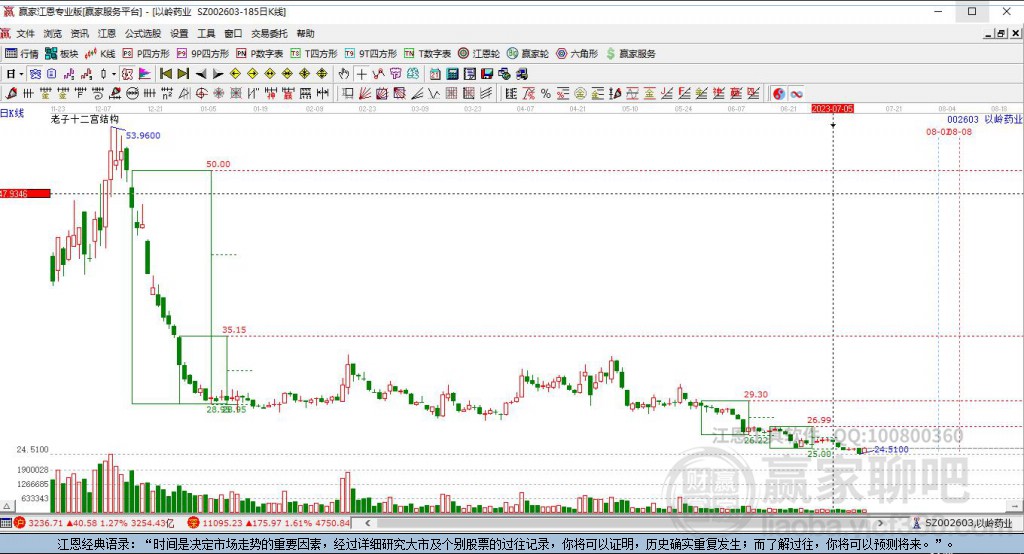Click the up-triangle button beside volume panel
This screenshot has width=1024, height=554.
point(7,506)
